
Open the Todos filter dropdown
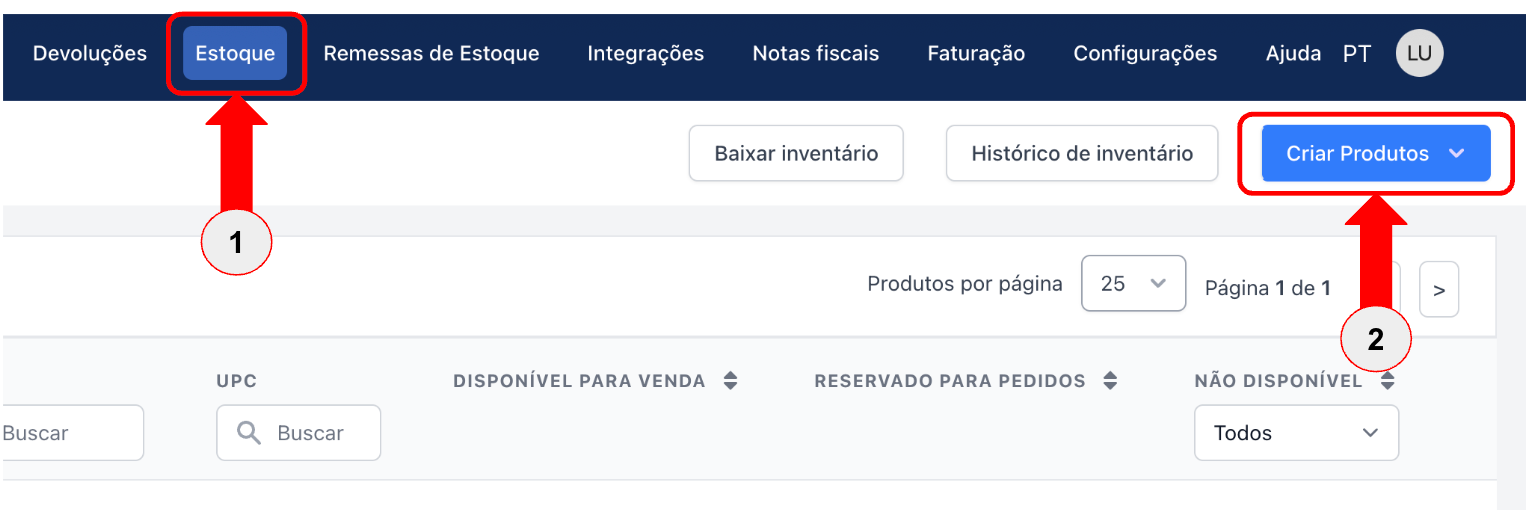(x=1296, y=433)
